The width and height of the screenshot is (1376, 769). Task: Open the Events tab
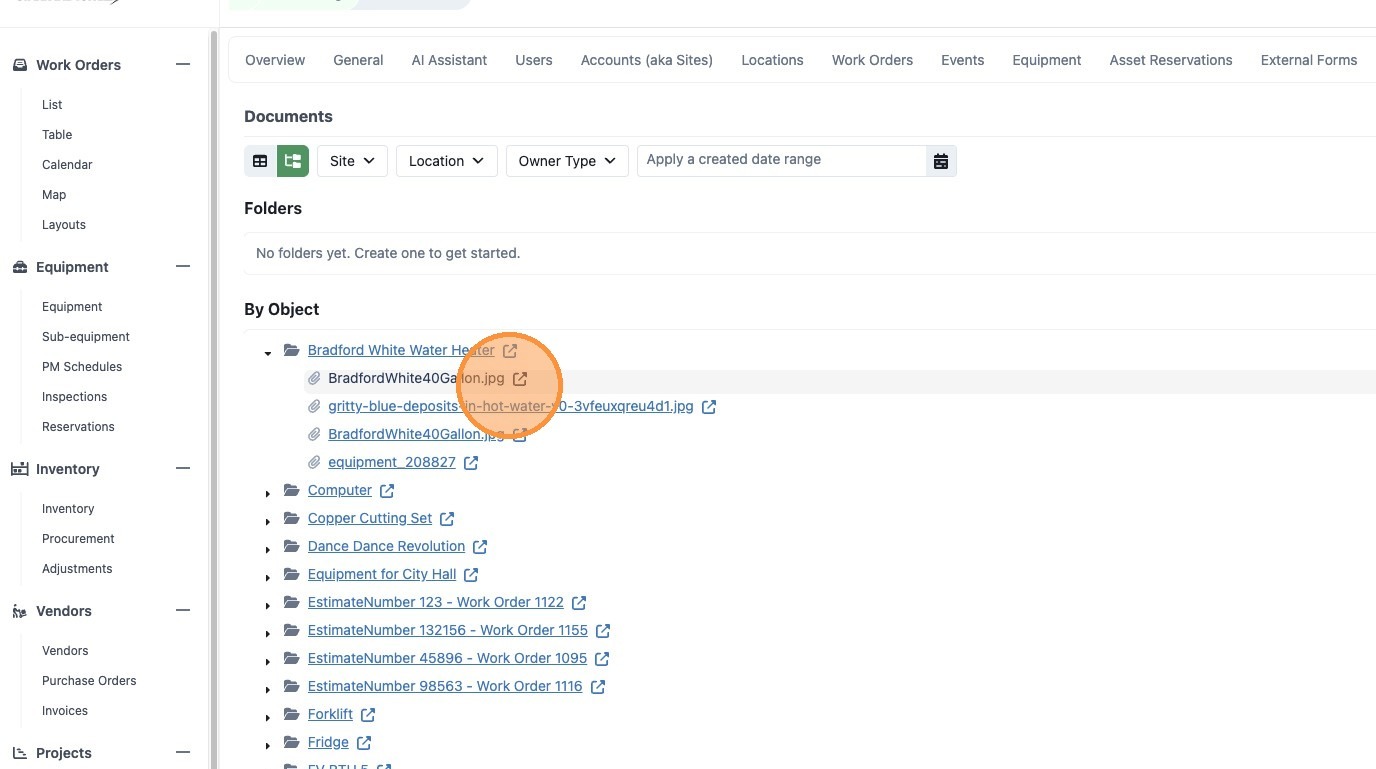(x=963, y=60)
